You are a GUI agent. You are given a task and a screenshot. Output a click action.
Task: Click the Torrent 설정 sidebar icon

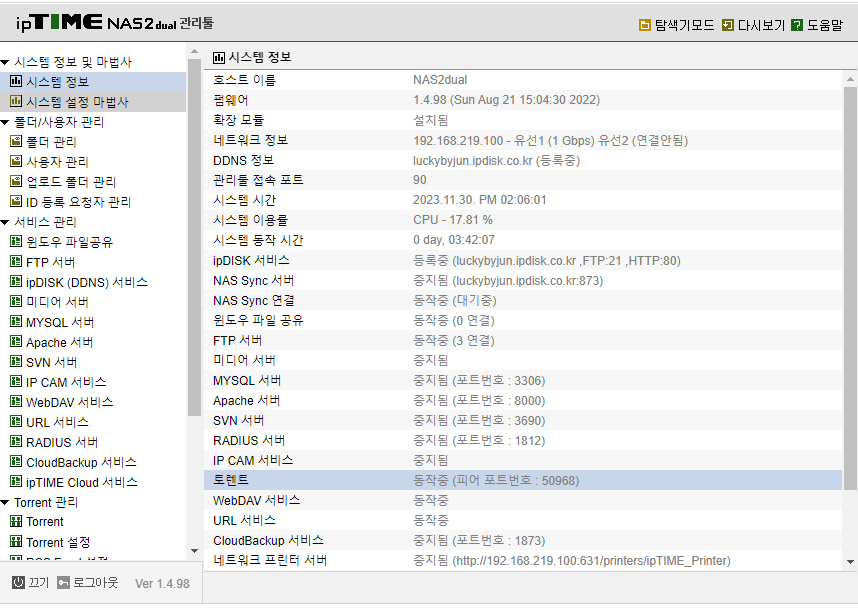point(16,542)
